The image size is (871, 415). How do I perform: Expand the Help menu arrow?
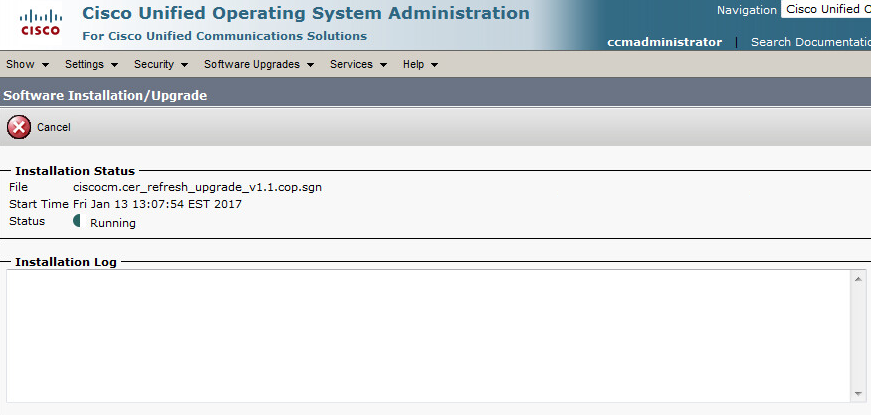point(434,65)
